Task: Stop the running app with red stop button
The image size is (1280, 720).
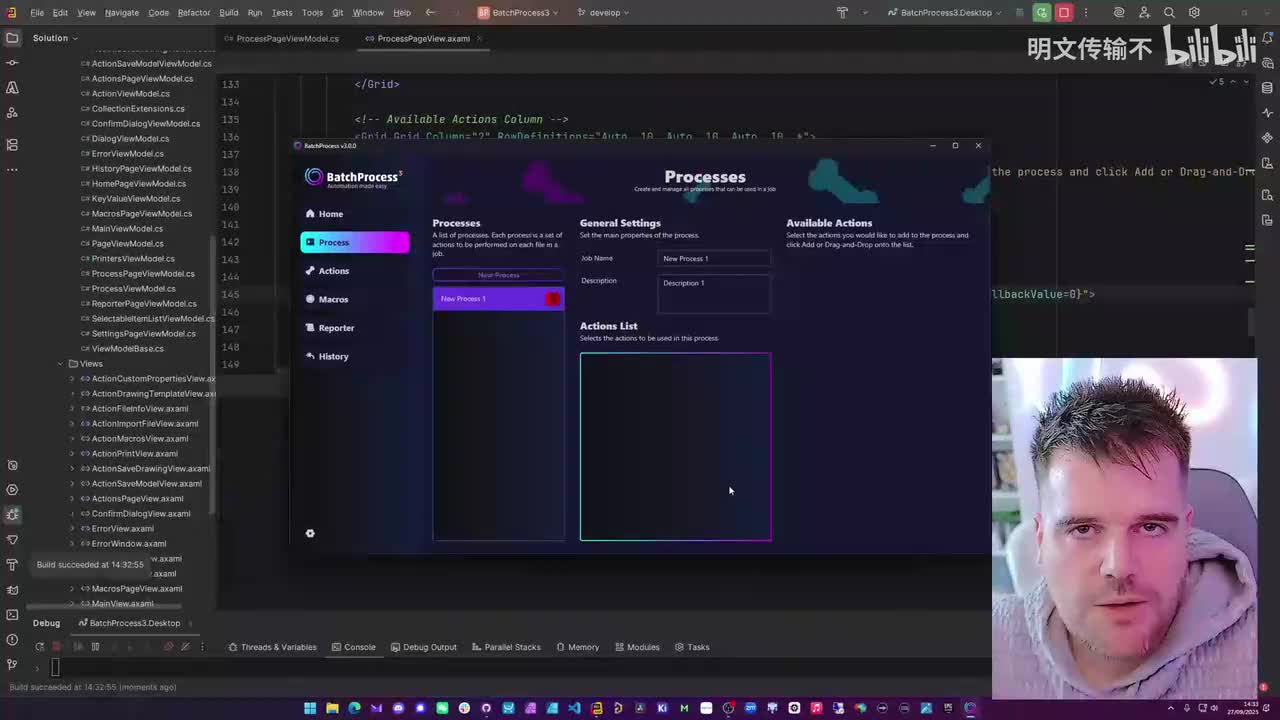Action: pyautogui.click(x=1064, y=13)
